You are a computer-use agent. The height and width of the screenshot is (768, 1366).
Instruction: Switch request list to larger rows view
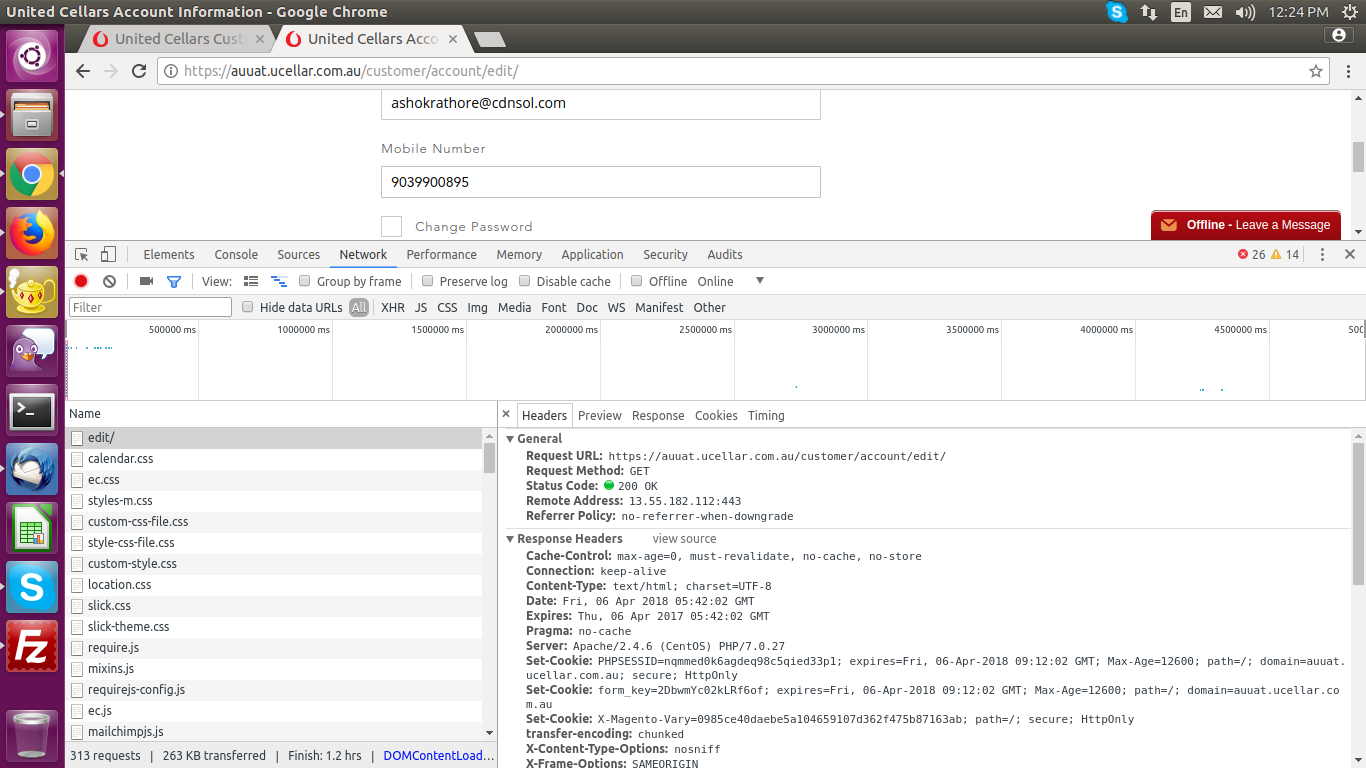pyautogui.click(x=251, y=281)
